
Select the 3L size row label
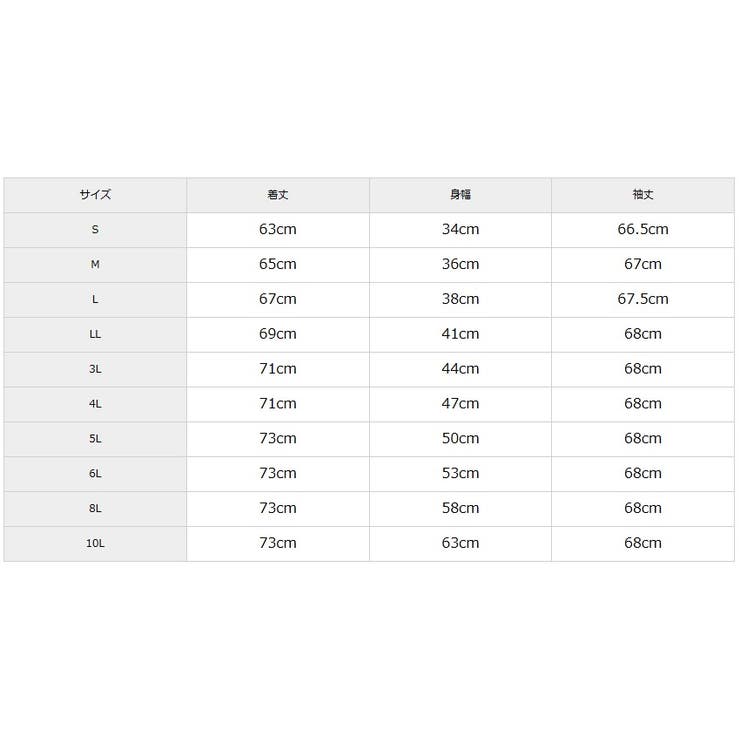95,370
